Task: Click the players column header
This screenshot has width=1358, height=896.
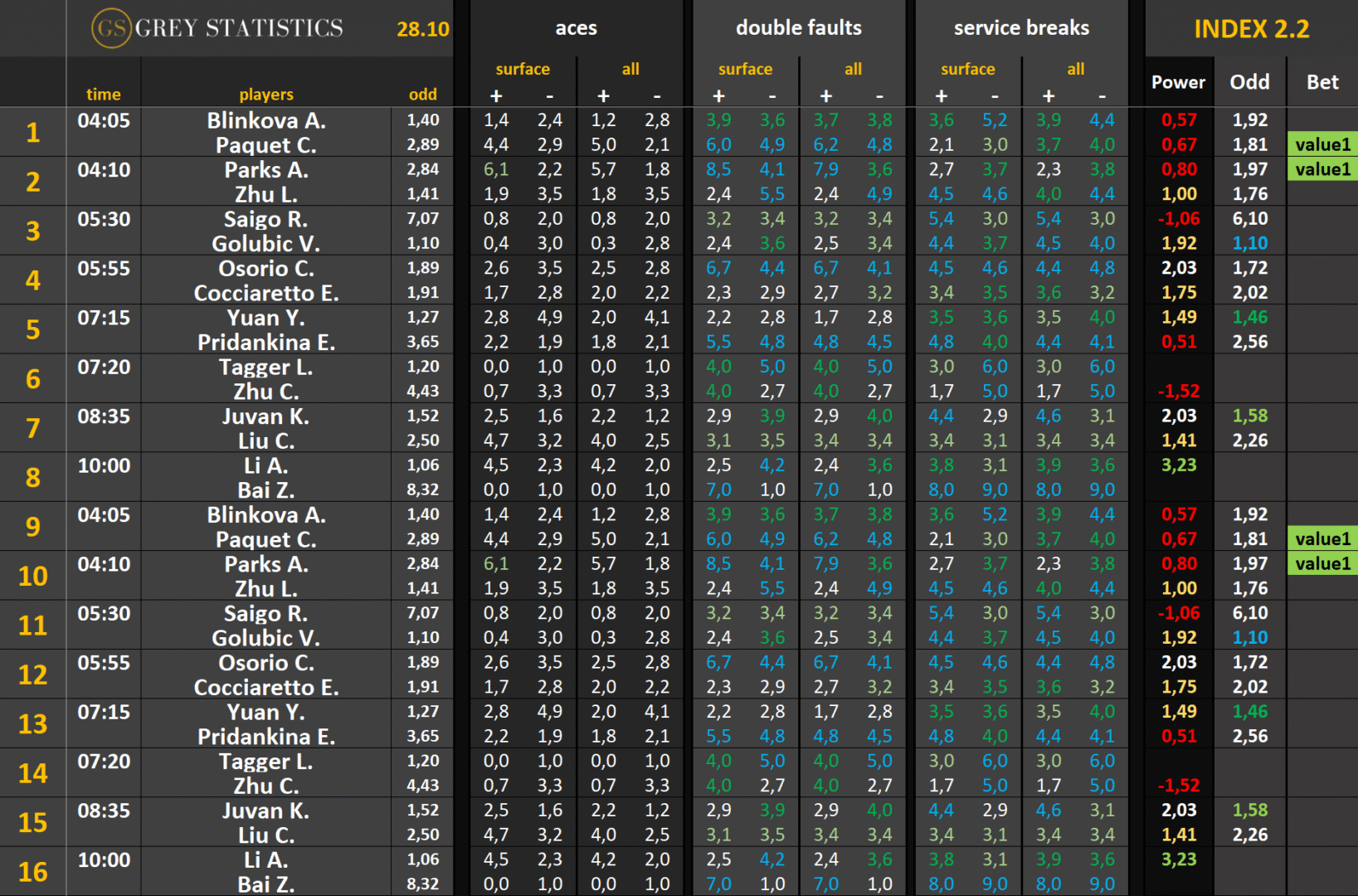Action: pyautogui.click(x=266, y=95)
